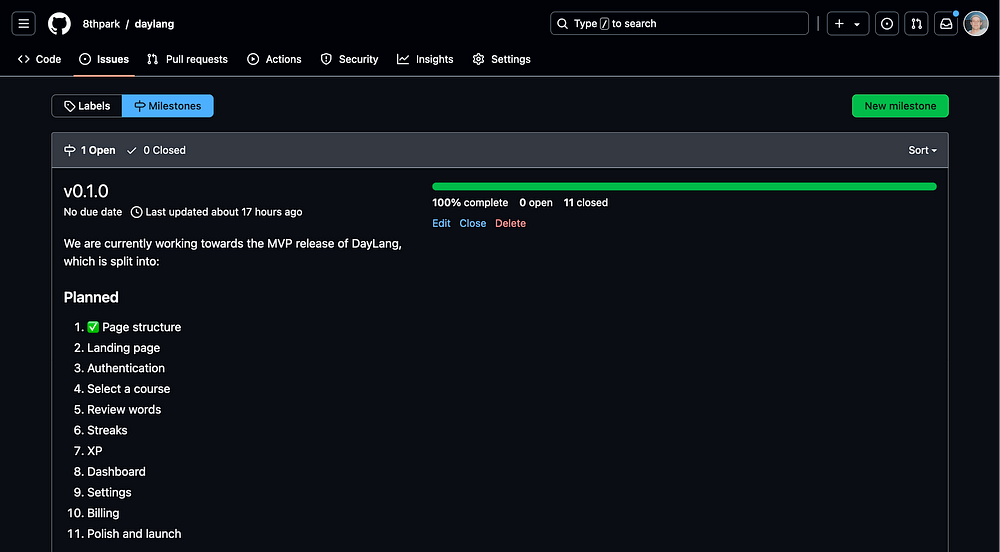Image resolution: width=1000 pixels, height=552 pixels.
Task: Switch to the Actions tab
Action: 274,59
